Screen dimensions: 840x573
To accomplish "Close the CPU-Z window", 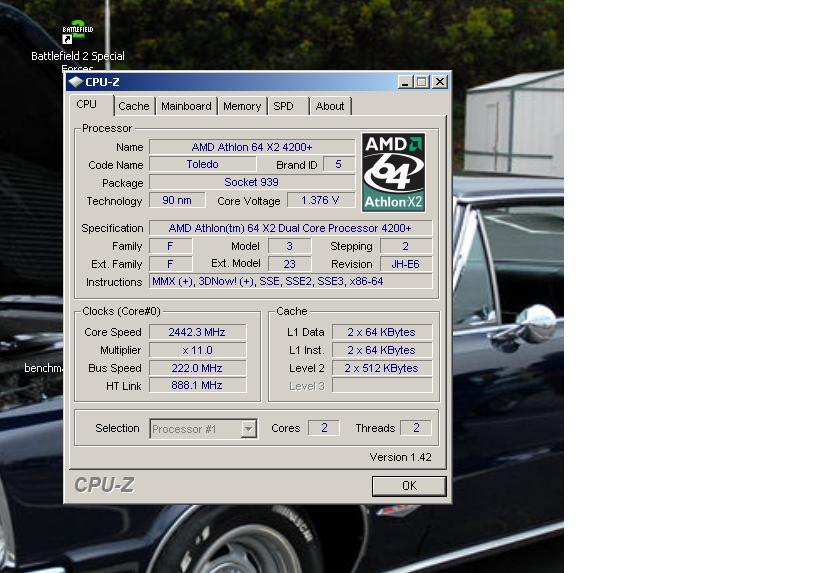I will pos(440,82).
